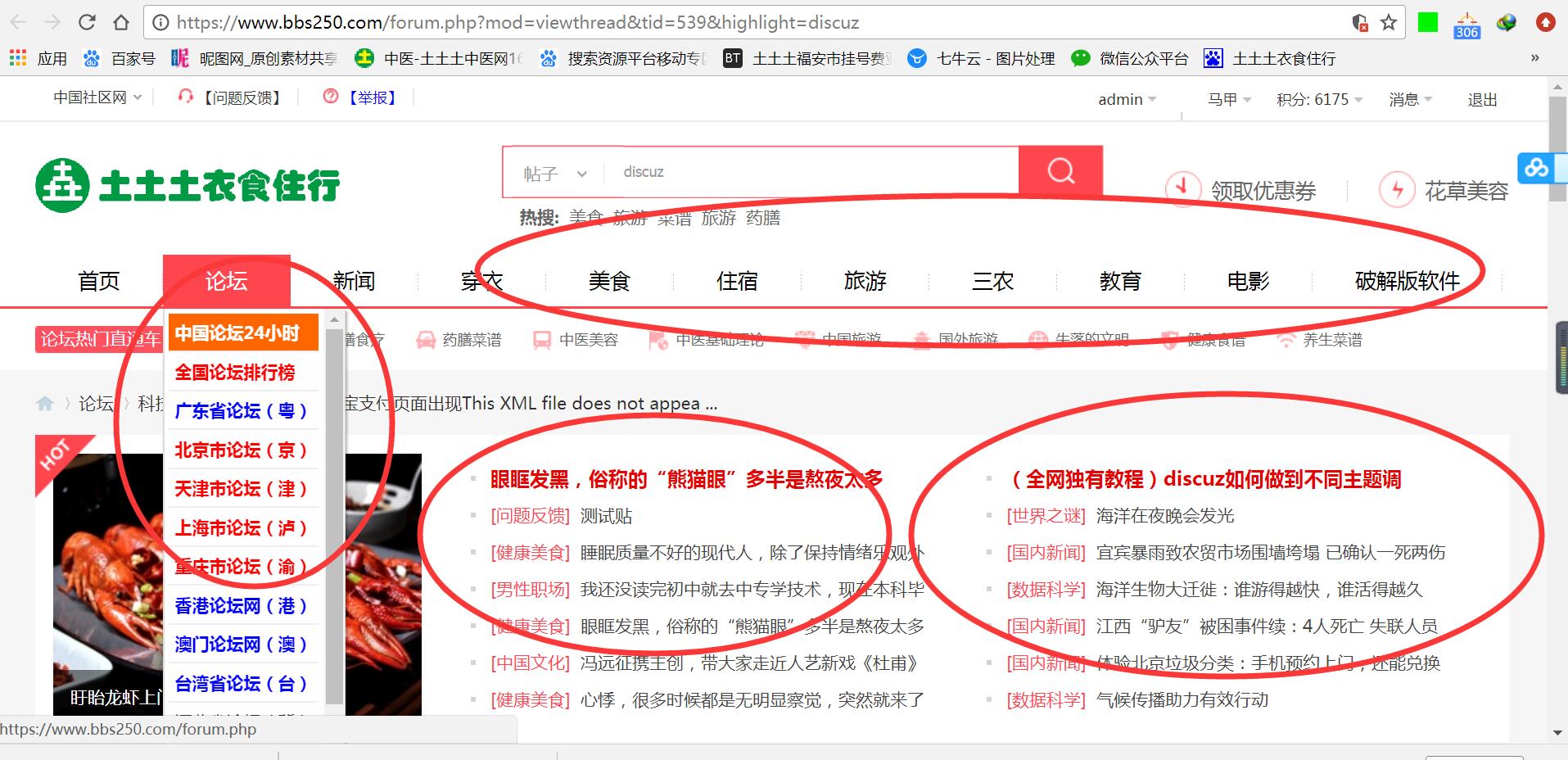Click the browser back arrow
This screenshot has width=1568, height=760.
(18, 22)
